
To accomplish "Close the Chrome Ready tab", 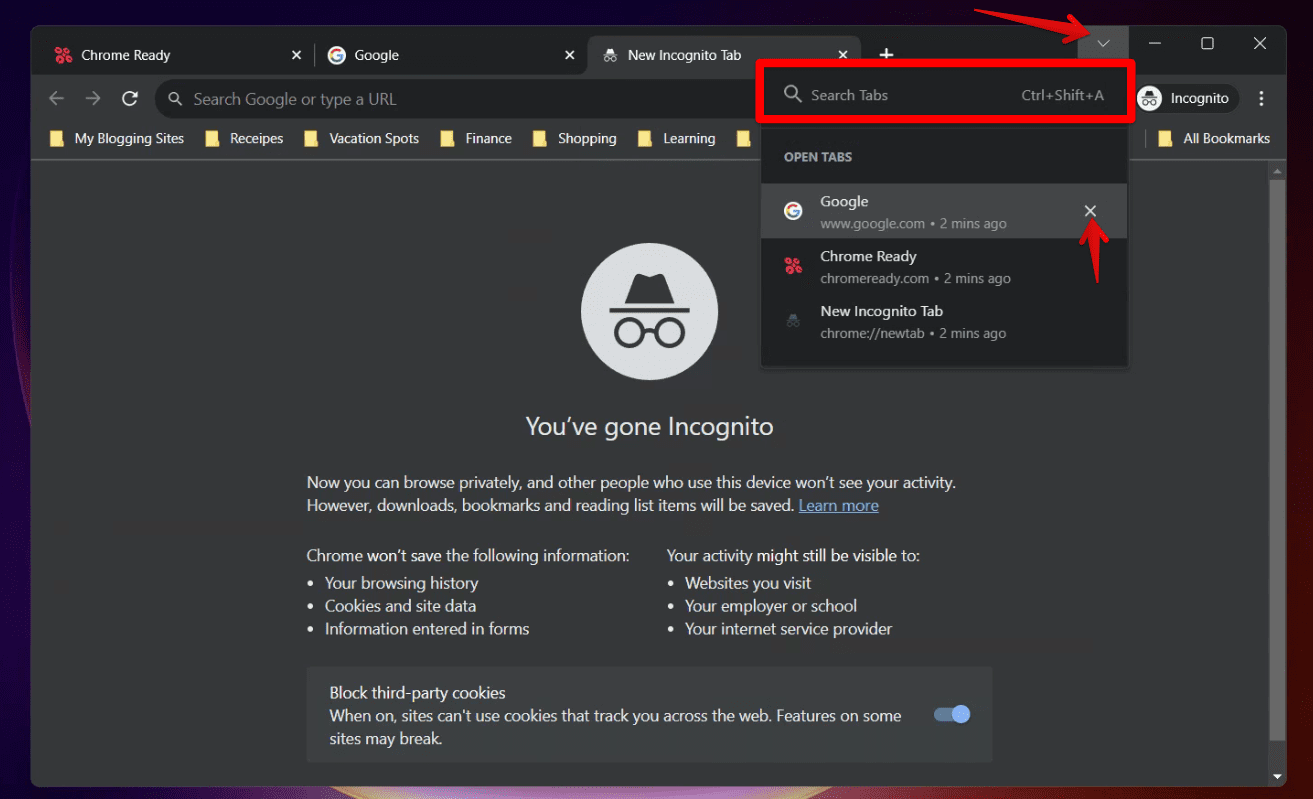I will pos(296,55).
